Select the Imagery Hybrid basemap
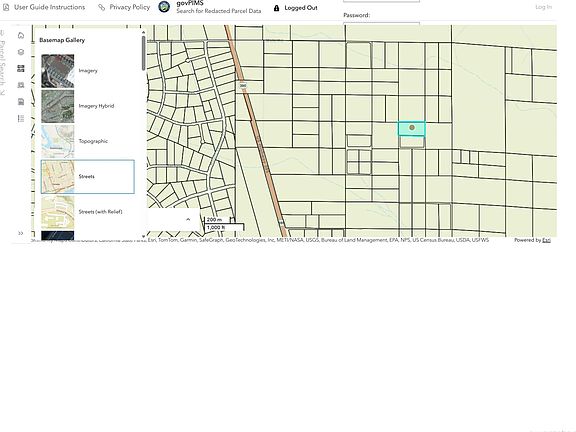Screen dimensions: 576x432 87,106
